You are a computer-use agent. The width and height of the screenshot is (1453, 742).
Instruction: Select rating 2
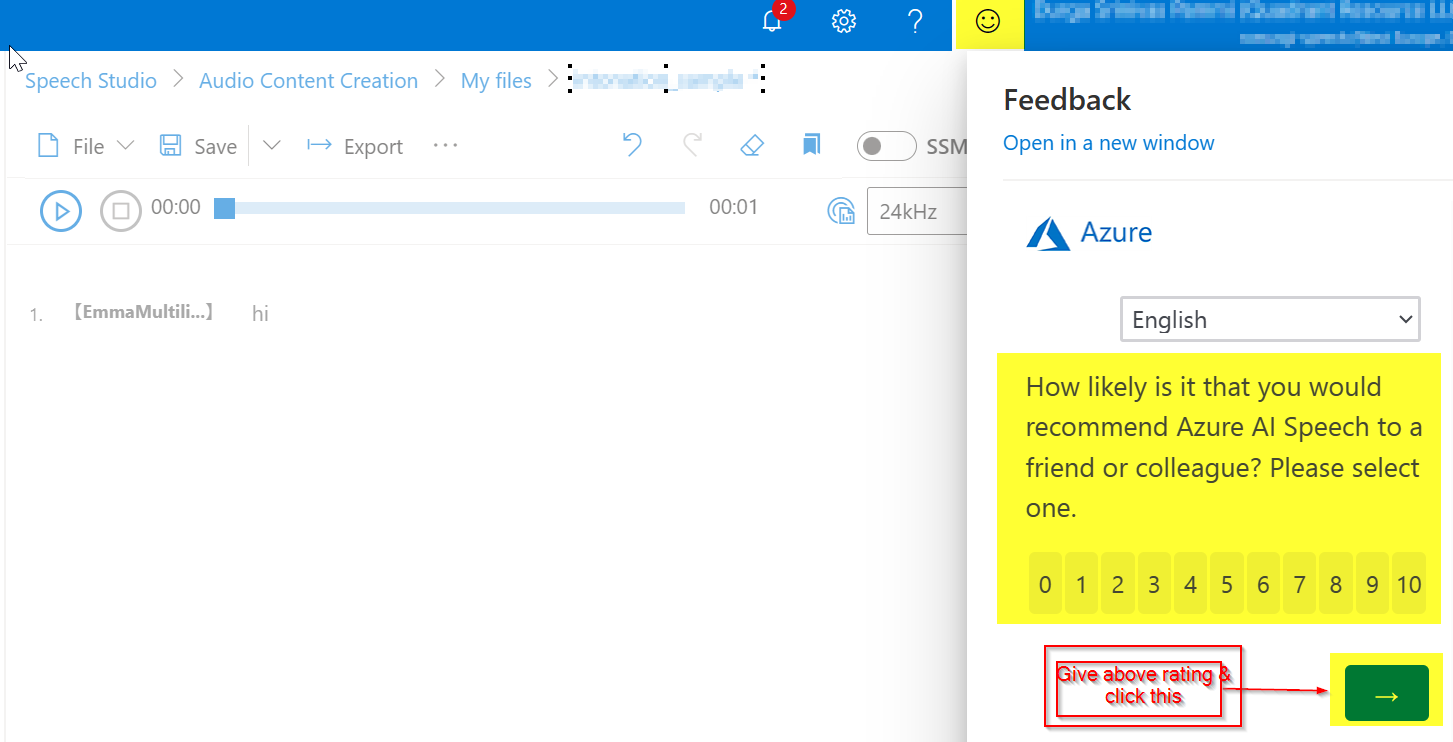pos(1118,584)
